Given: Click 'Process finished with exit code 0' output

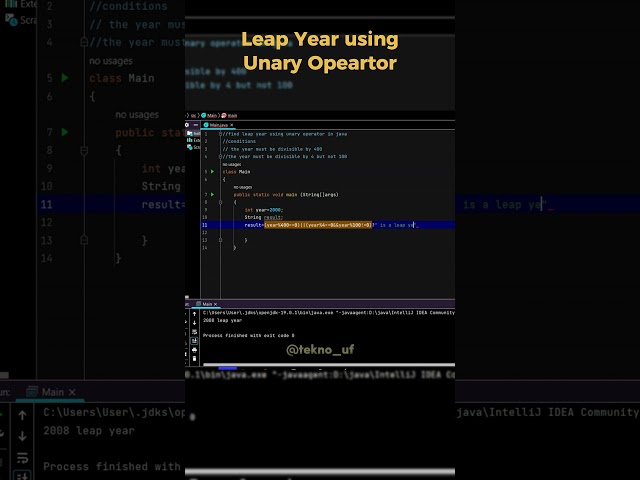Looking at the screenshot, I should point(249,336).
